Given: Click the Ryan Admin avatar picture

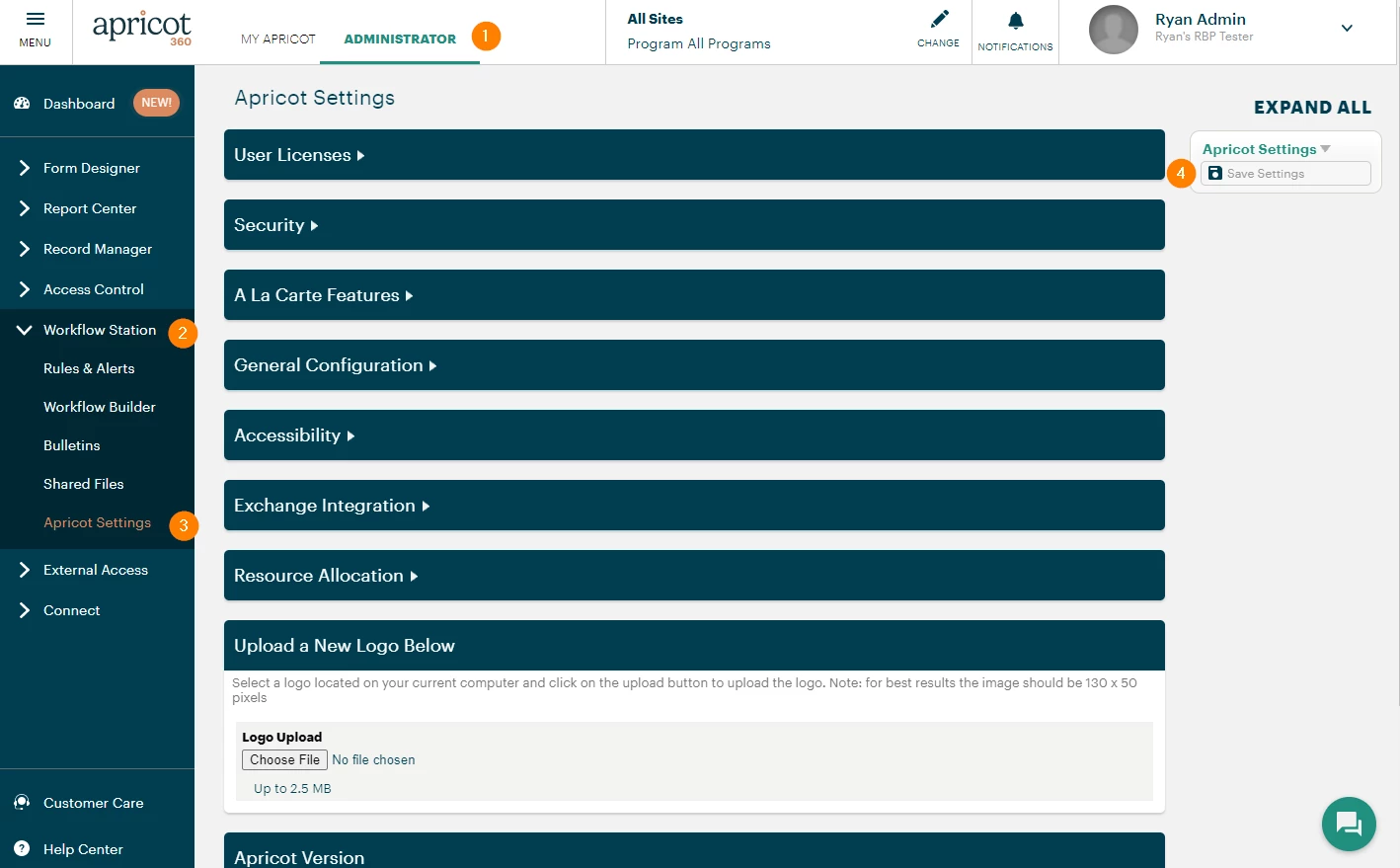Looking at the screenshot, I should [1114, 30].
